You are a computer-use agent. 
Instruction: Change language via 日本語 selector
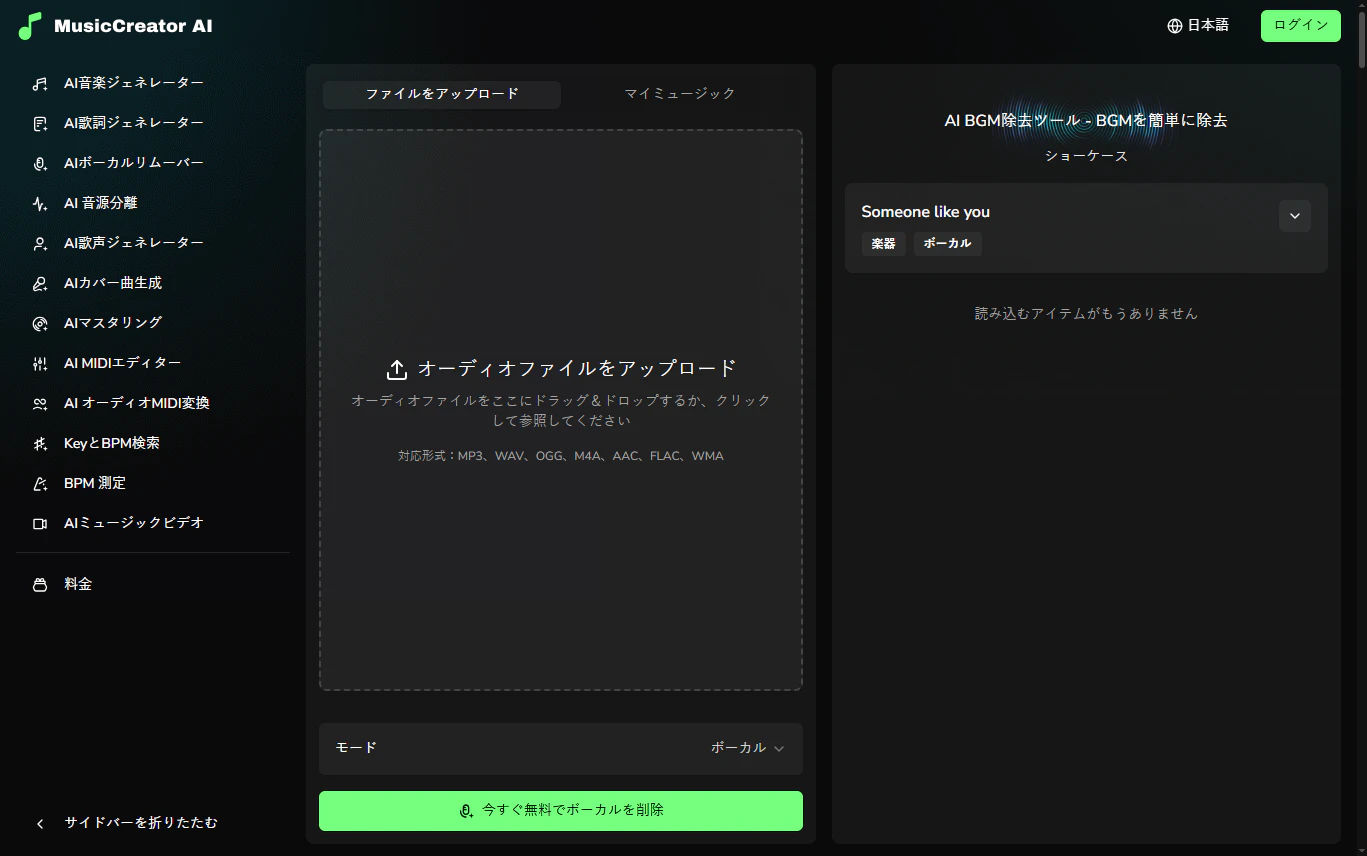(x=1198, y=26)
